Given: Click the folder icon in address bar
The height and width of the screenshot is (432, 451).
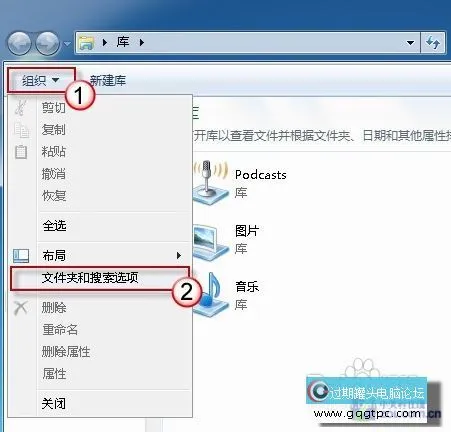Looking at the screenshot, I should pyautogui.click(x=87, y=43).
